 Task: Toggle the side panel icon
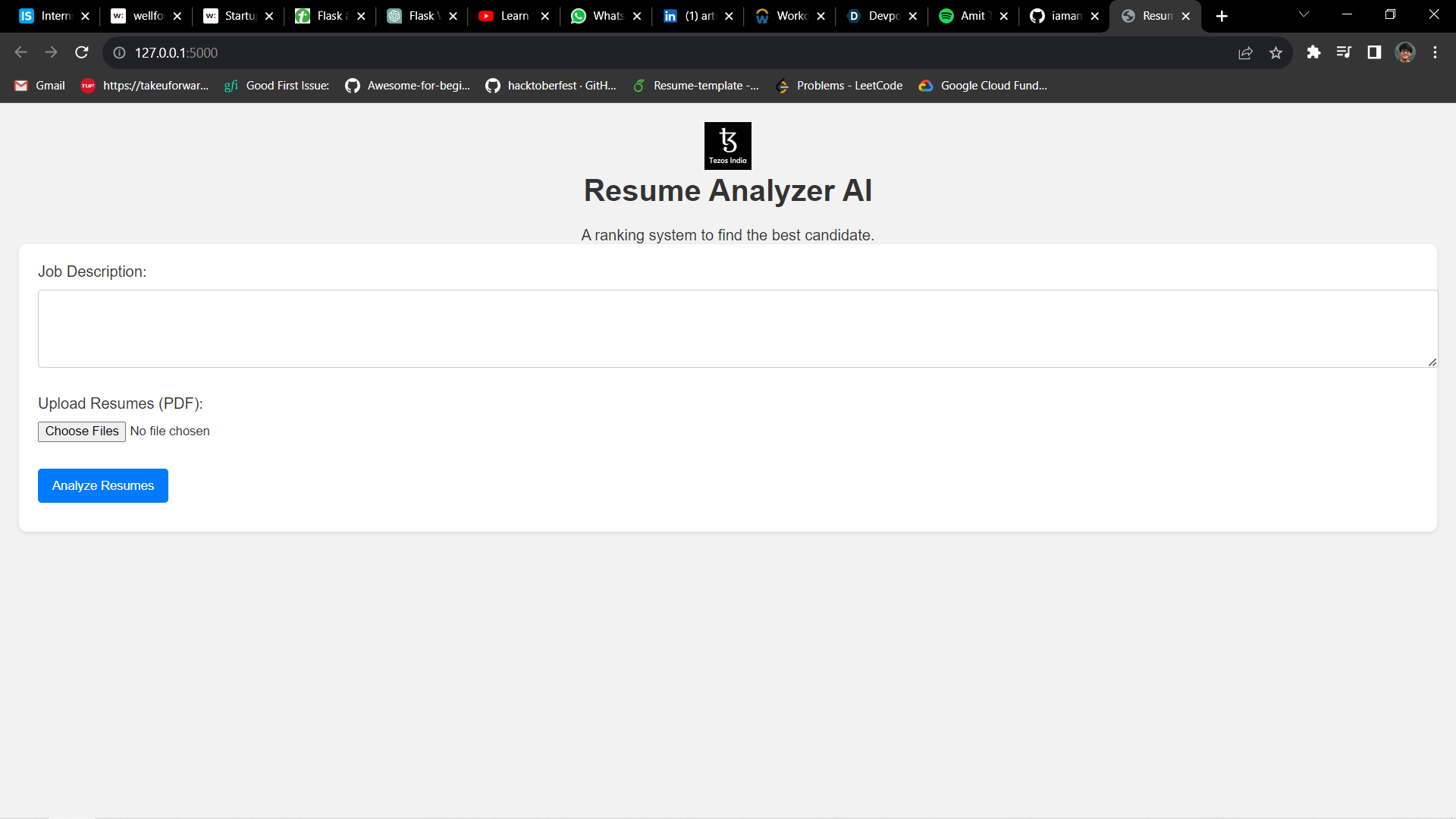tap(1374, 52)
